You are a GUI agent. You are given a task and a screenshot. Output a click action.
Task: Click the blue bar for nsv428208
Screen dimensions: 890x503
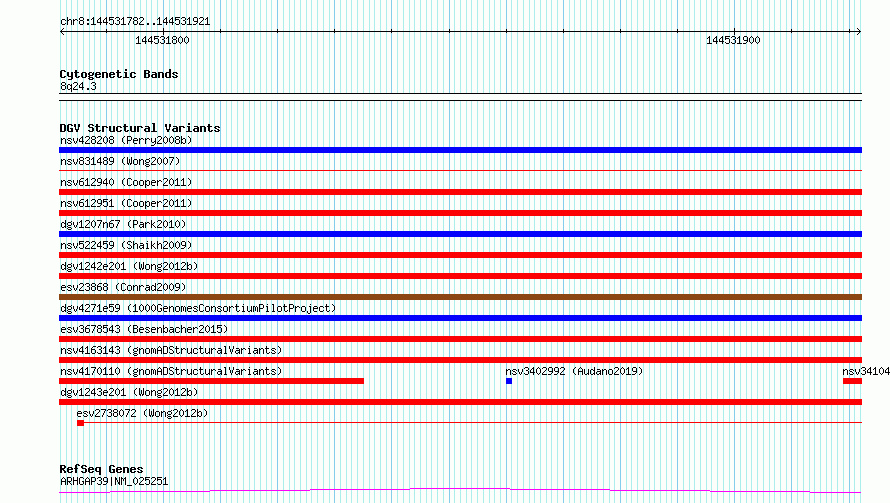coord(460,150)
